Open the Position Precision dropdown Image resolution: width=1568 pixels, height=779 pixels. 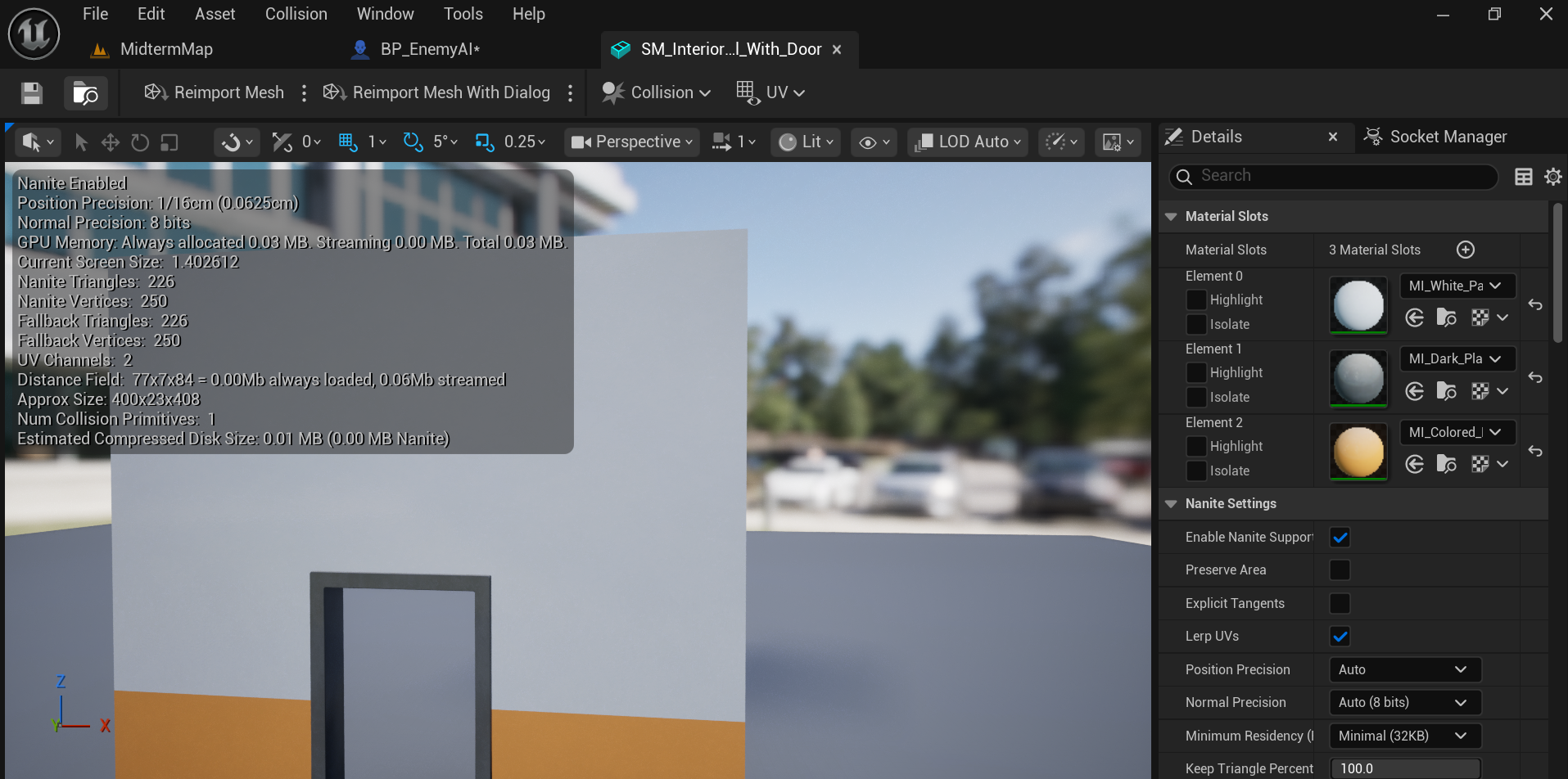point(1405,670)
